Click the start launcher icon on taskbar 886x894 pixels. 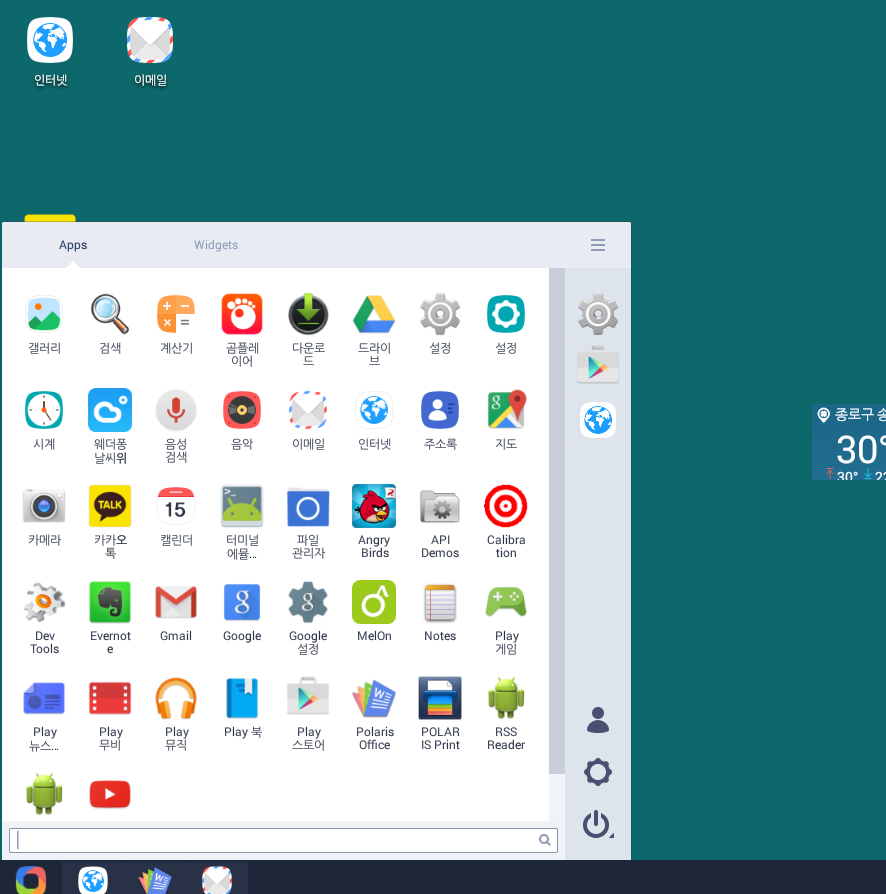tap(31, 880)
